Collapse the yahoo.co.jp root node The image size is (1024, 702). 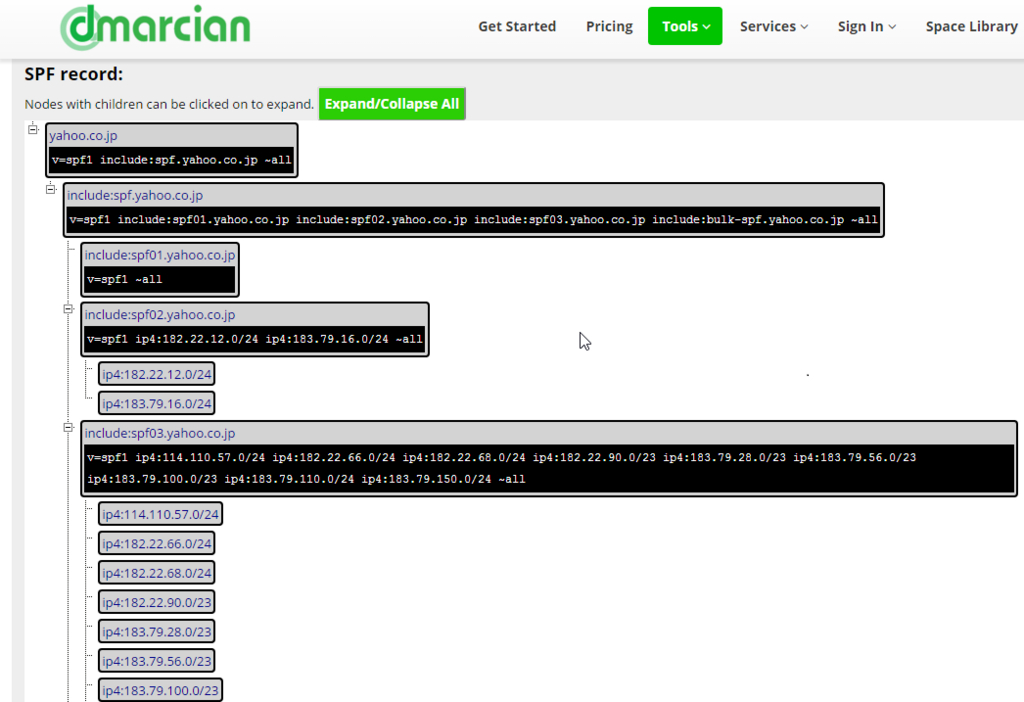point(33,129)
